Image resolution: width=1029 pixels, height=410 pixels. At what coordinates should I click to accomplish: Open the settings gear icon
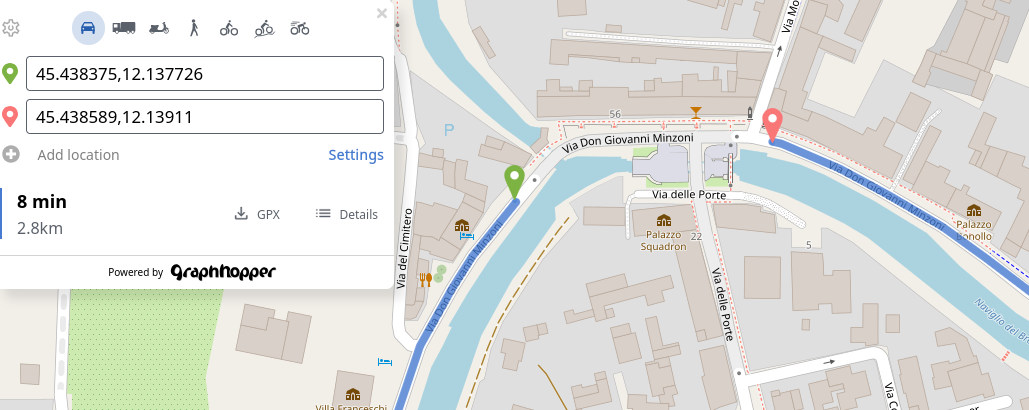tap(10, 28)
